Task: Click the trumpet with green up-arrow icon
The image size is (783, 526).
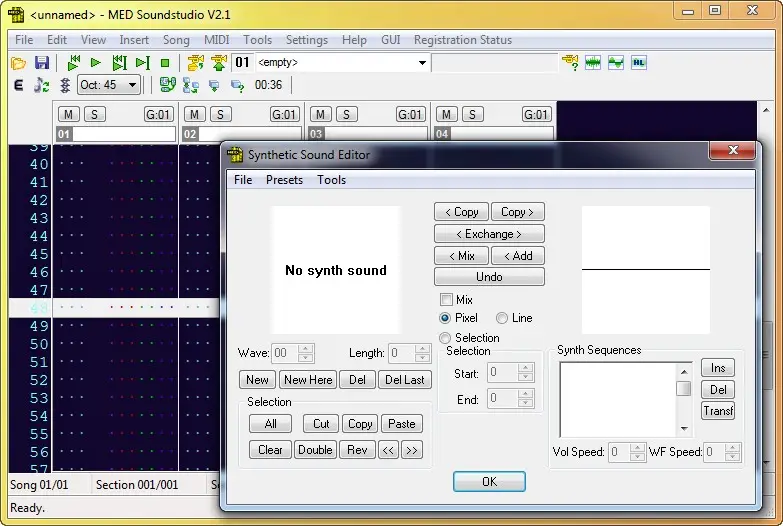Action: (219, 63)
